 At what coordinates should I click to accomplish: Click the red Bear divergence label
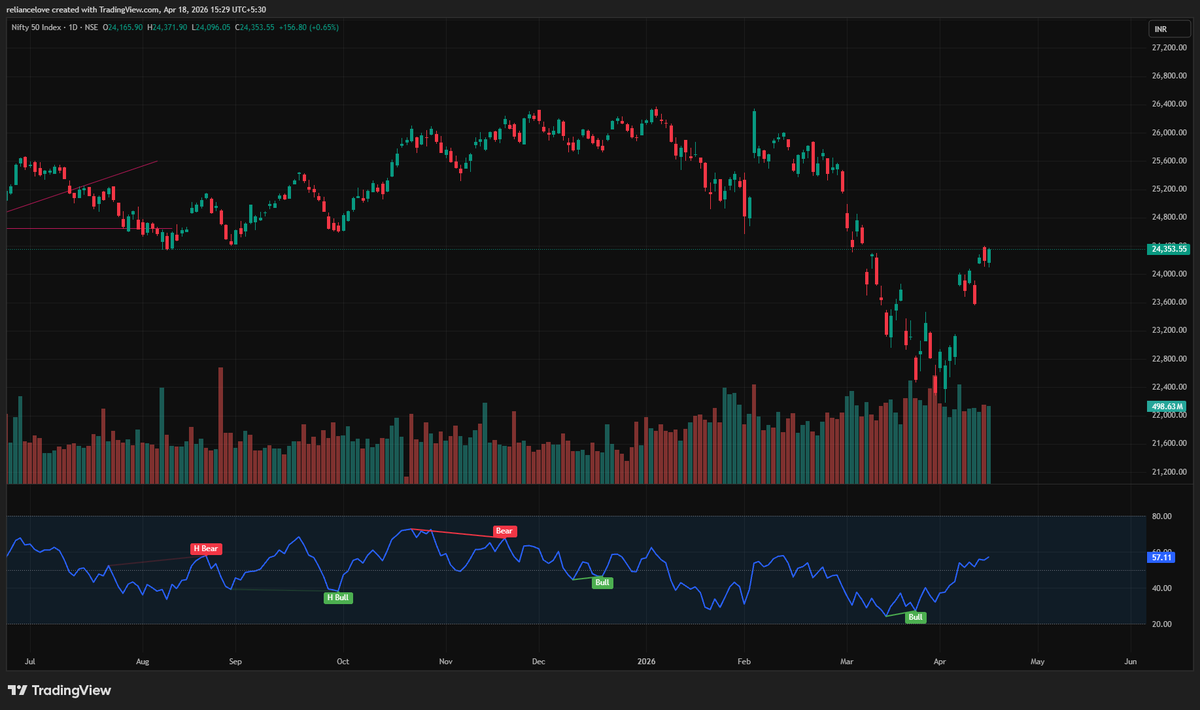(x=504, y=531)
